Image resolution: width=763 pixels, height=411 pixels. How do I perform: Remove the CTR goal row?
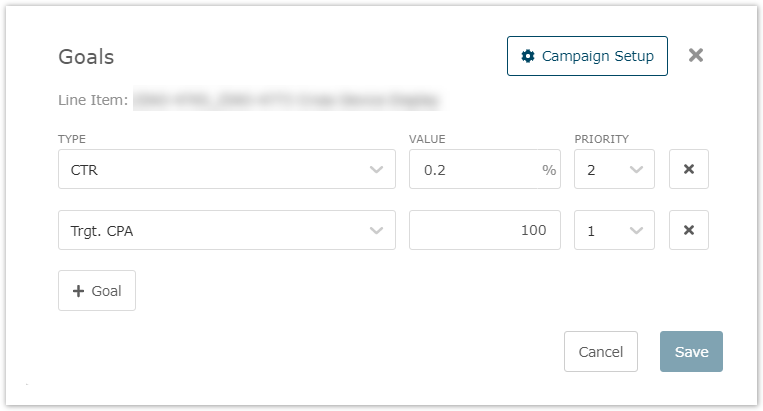click(688, 169)
